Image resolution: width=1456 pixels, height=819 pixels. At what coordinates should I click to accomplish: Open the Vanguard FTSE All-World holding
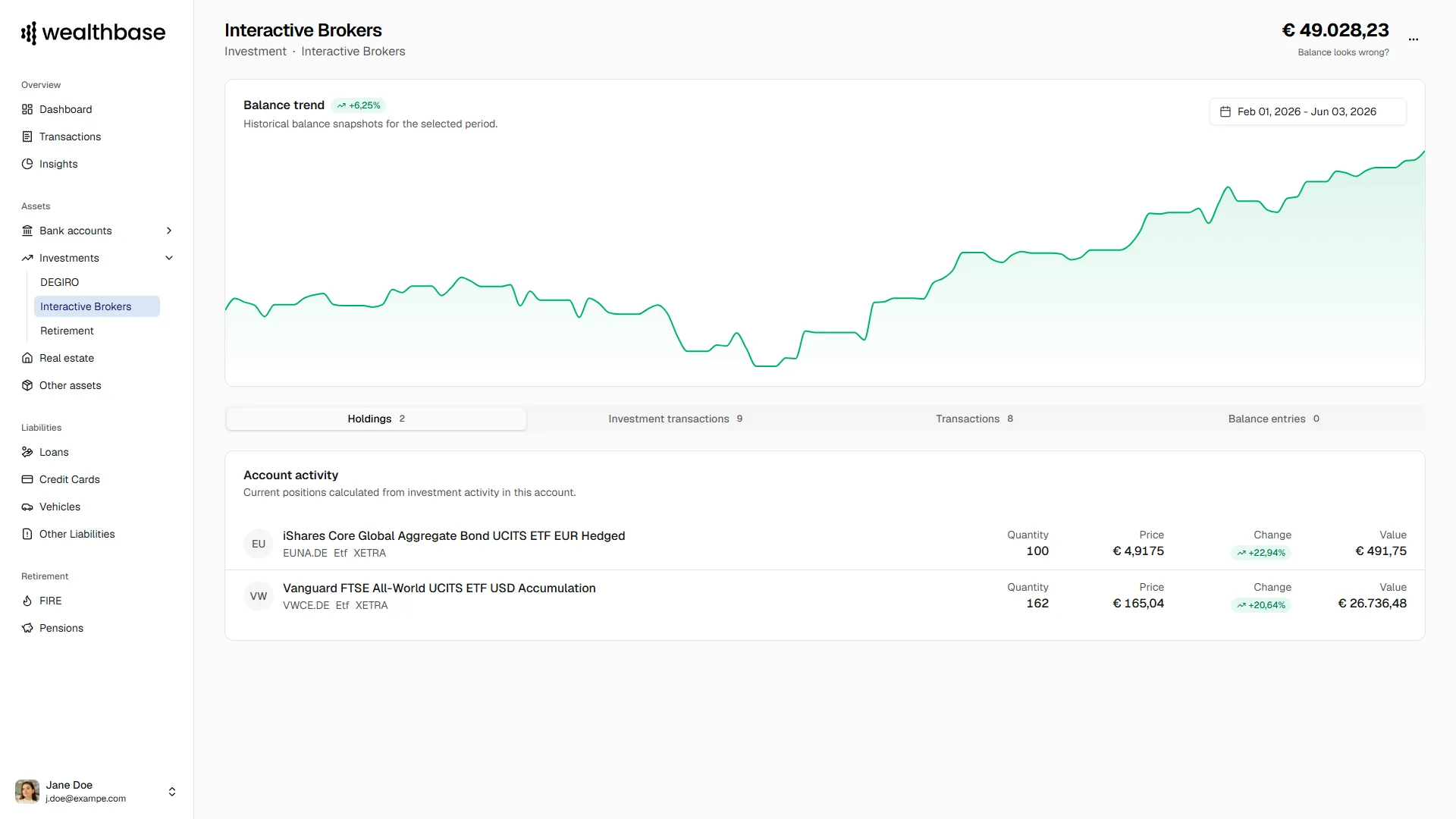click(x=825, y=596)
